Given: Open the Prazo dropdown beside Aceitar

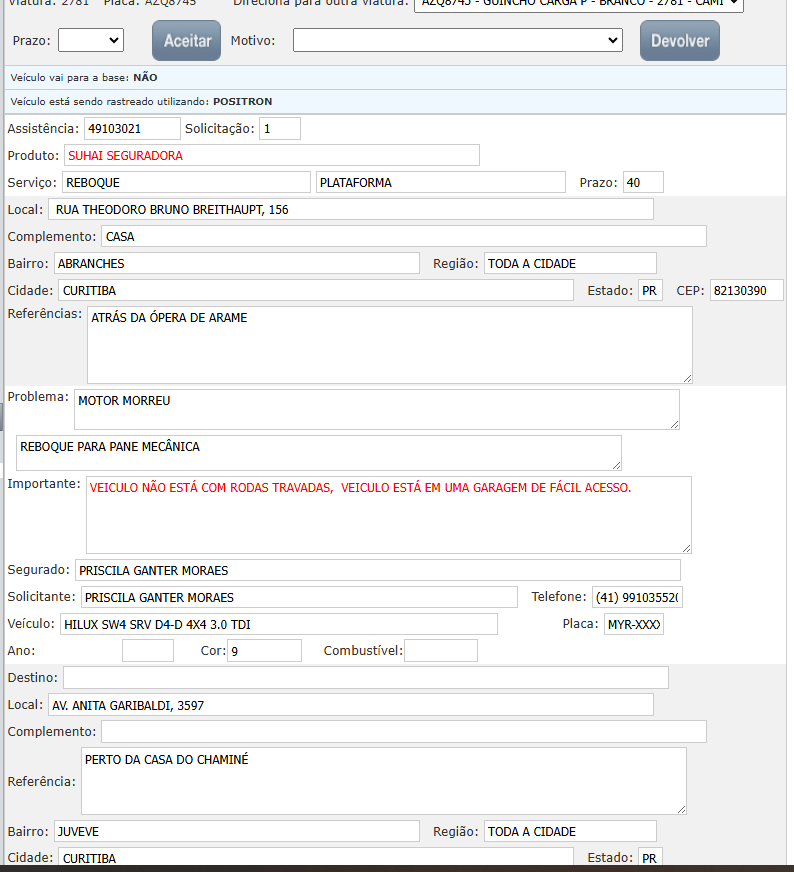Looking at the screenshot, I should pyautogui.click(x=91, y=40).
